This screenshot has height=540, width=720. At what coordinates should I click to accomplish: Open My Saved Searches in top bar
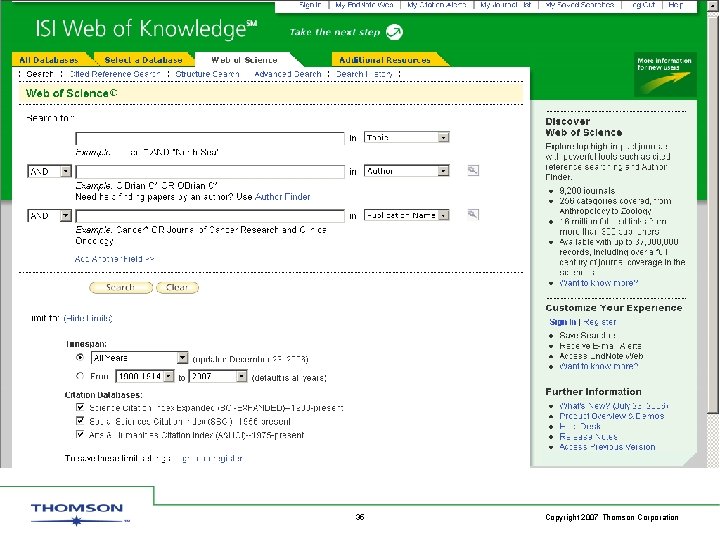tap(580, 5)
